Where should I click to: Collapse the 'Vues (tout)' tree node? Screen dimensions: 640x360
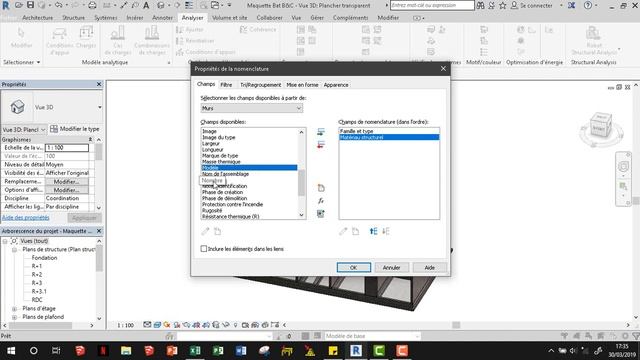point(5,241)
